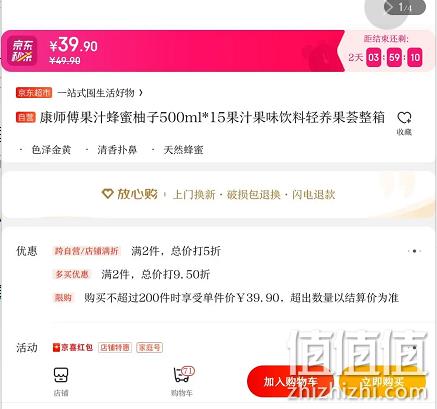Viewport: 437px width, 409px height.
Task: Select the 店铺特惠 activity tag
Action: coord(115,348)
